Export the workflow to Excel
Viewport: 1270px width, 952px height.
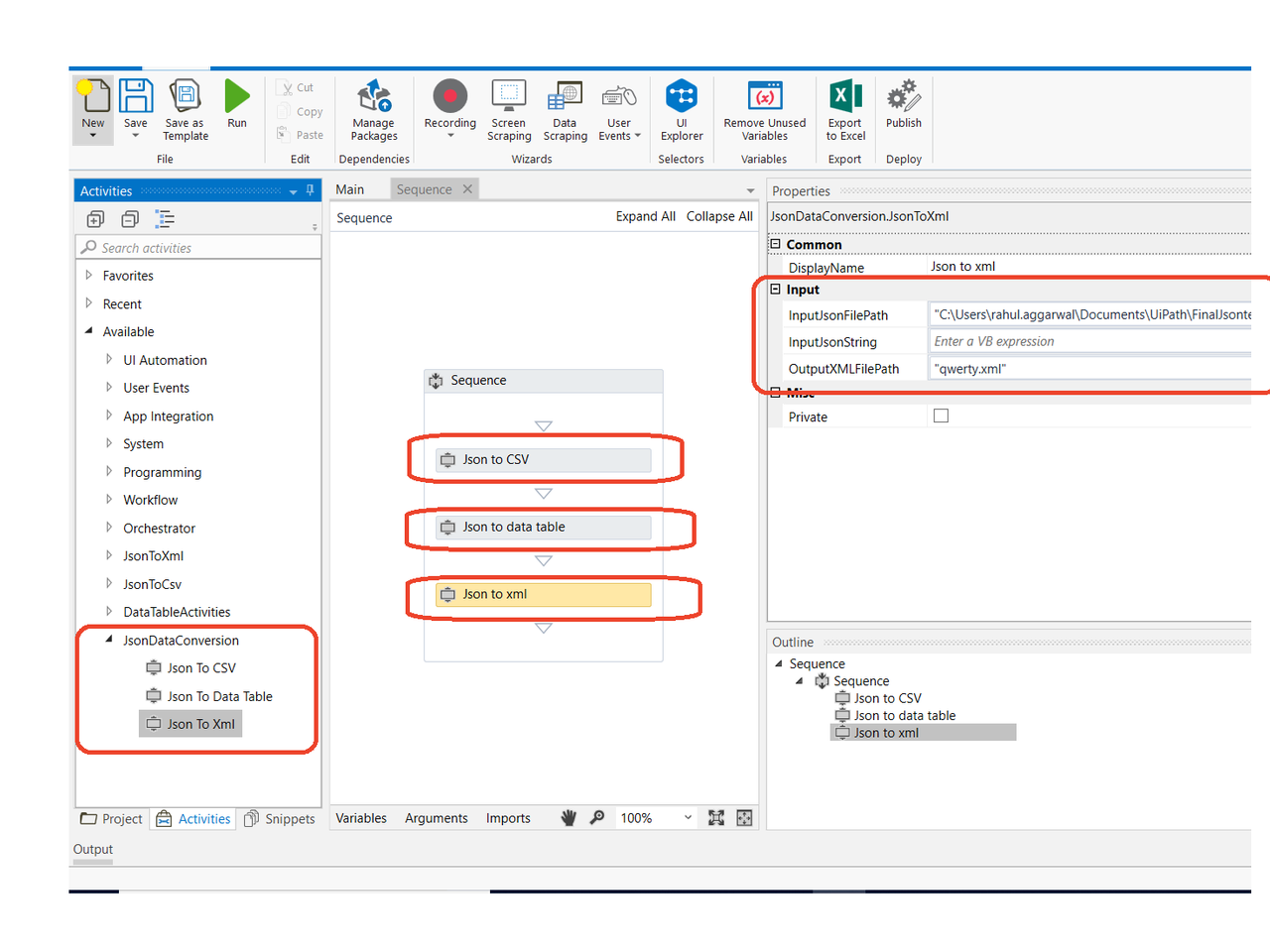pyautogui.click(x=844, y=109)
